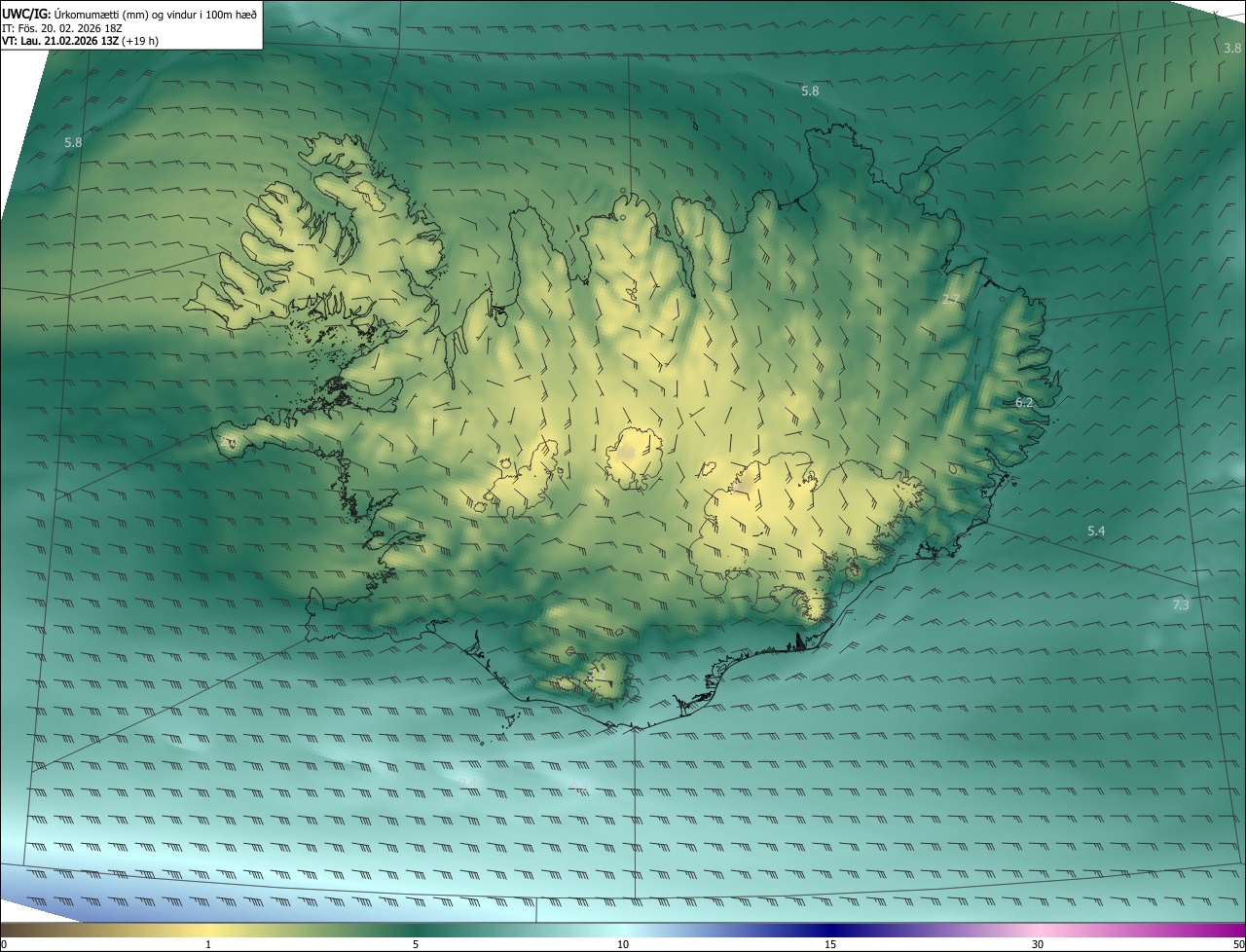Click the 7.3 value label over the southeast sea
The height and width of the screenshot is (952, 1246).
[x=1181, y=604]
